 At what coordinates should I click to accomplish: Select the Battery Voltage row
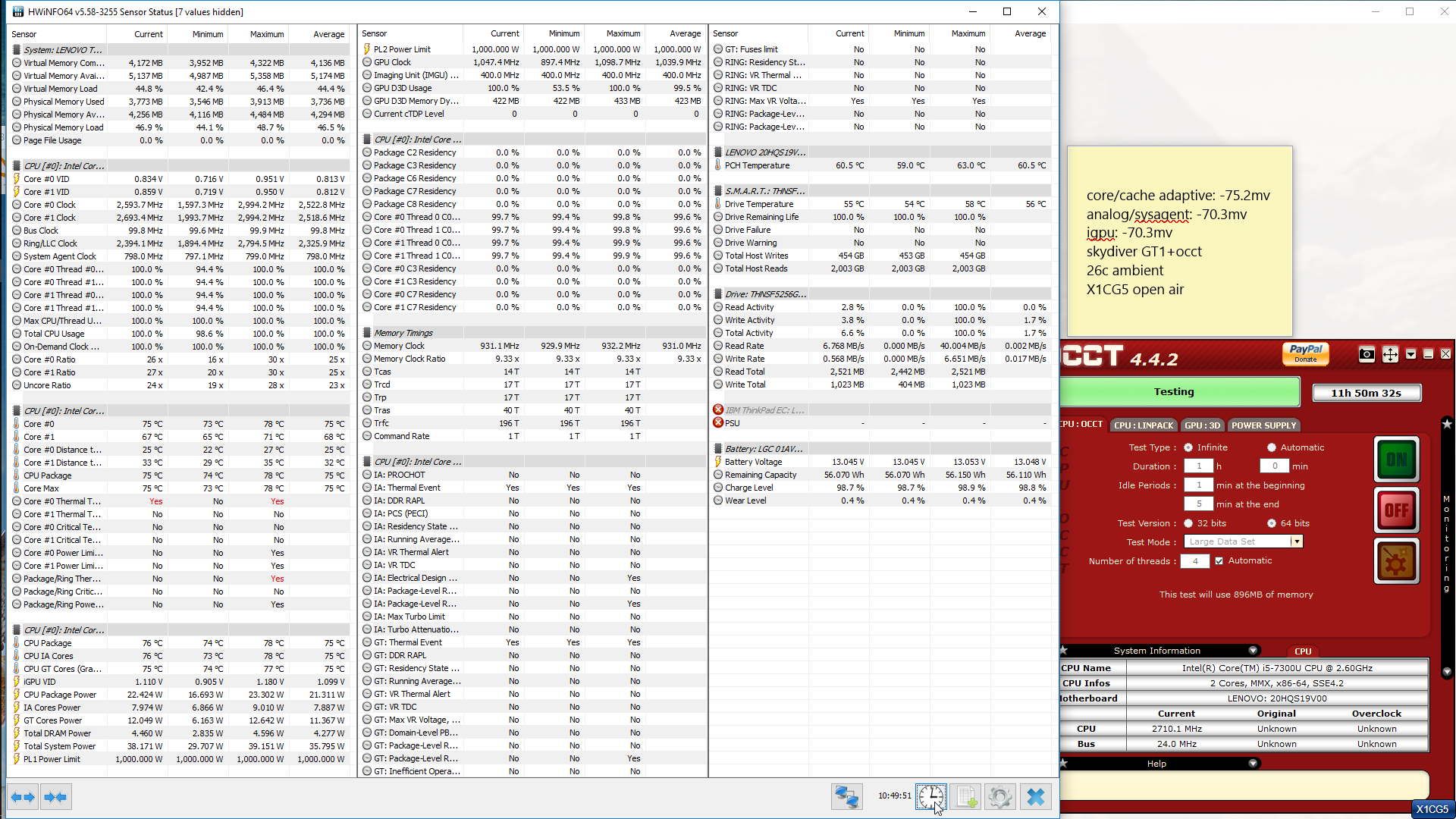tap(881, 462)
